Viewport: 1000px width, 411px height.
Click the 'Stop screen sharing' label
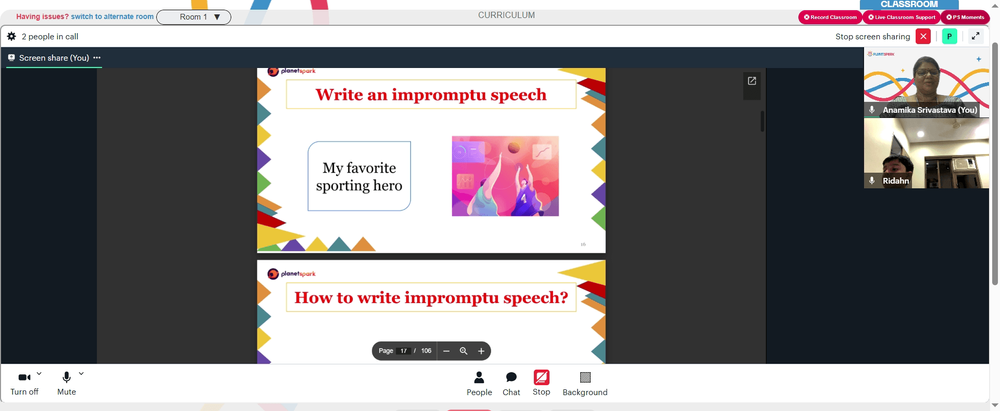[x=872, y=36]
